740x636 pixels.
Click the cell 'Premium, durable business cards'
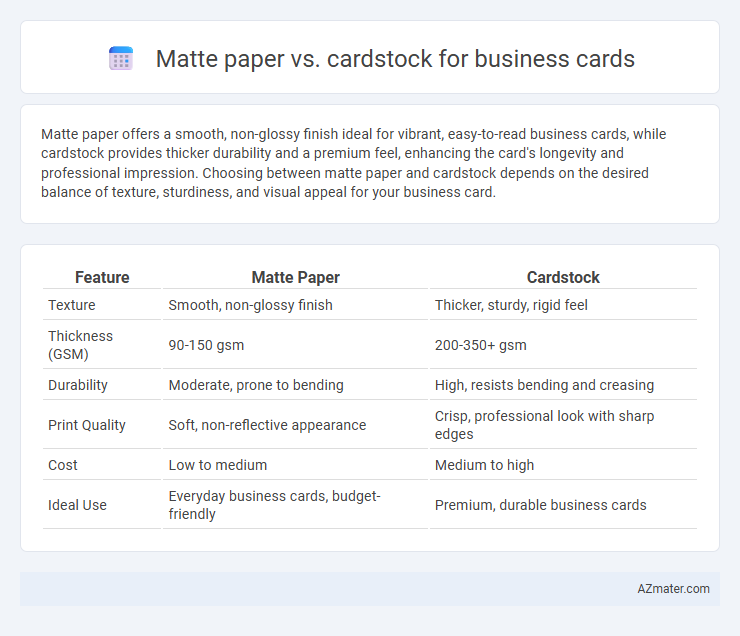click(x=540, y=505)
